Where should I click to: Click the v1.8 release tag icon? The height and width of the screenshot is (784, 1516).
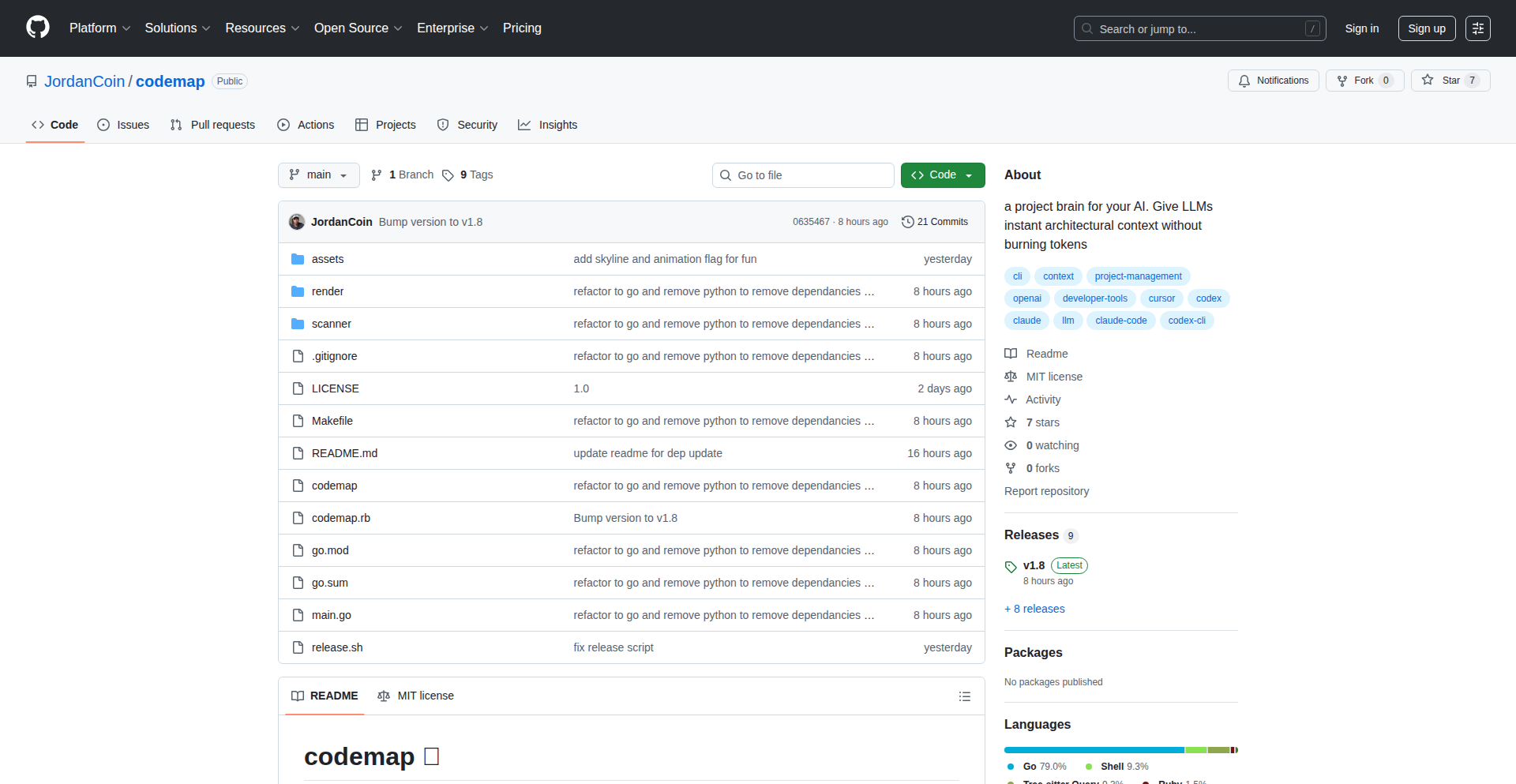click(x=1011, y=566)
